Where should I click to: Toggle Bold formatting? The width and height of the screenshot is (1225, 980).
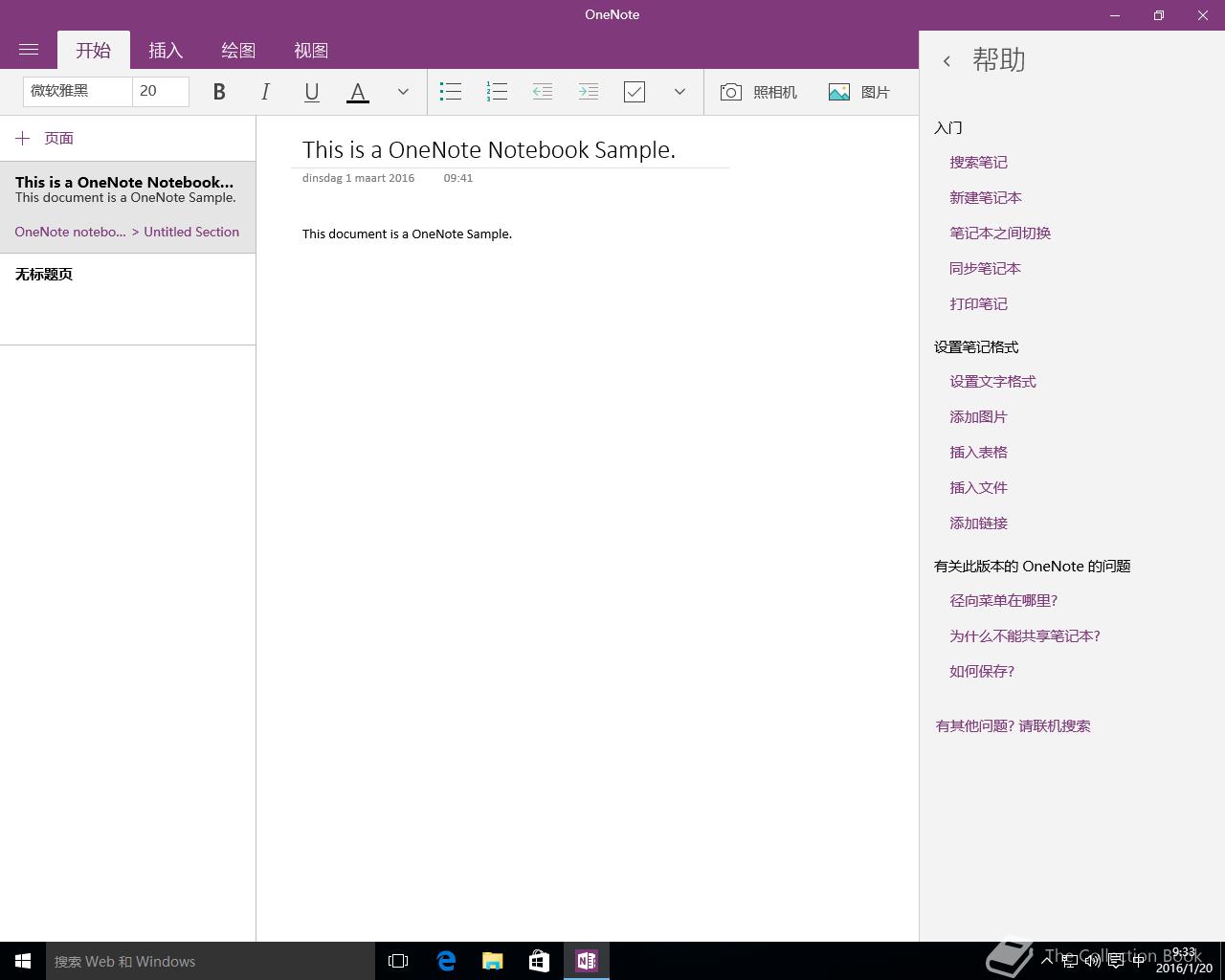coord(219,92)
